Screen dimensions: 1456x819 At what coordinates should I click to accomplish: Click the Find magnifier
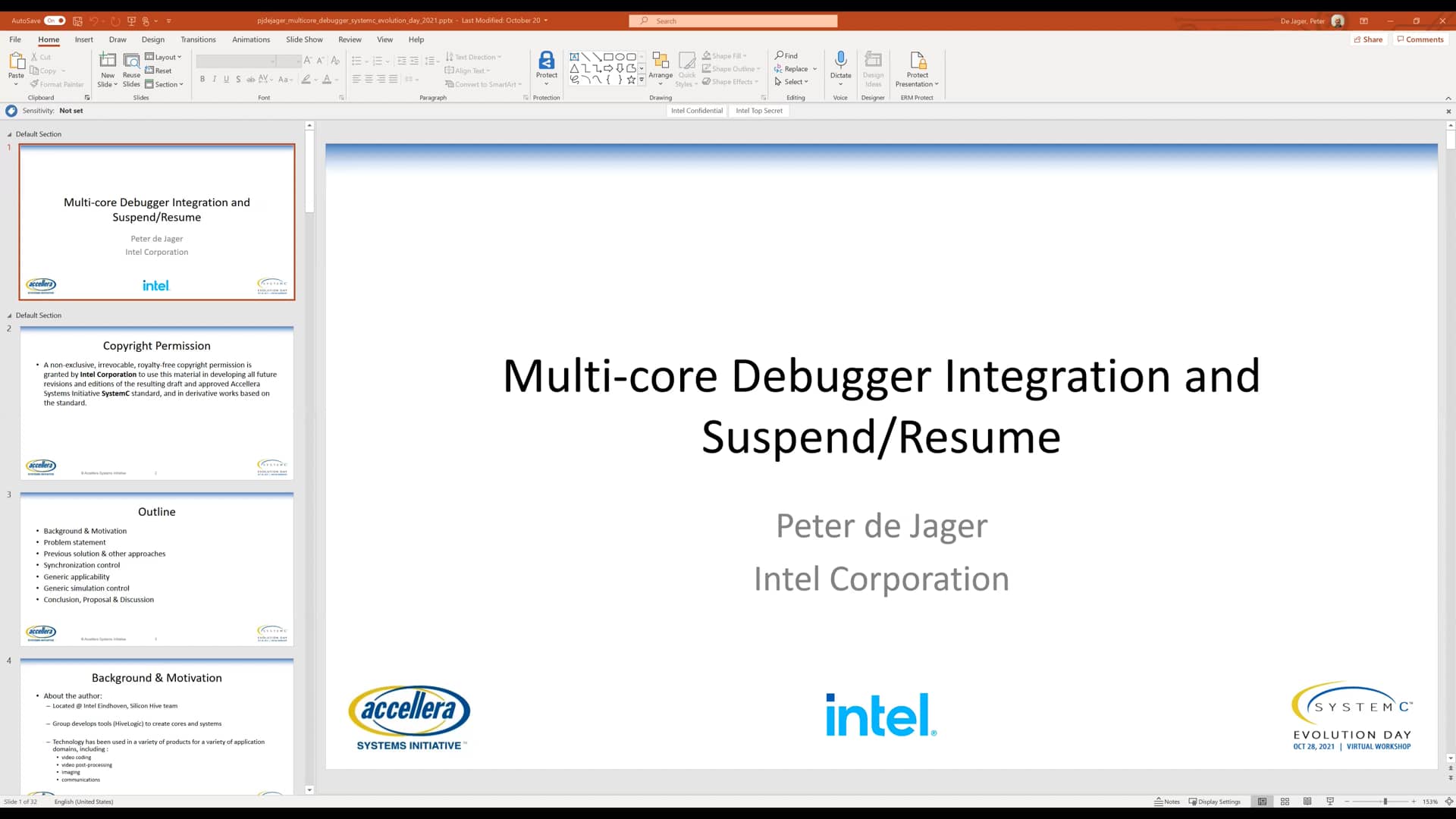779,55
